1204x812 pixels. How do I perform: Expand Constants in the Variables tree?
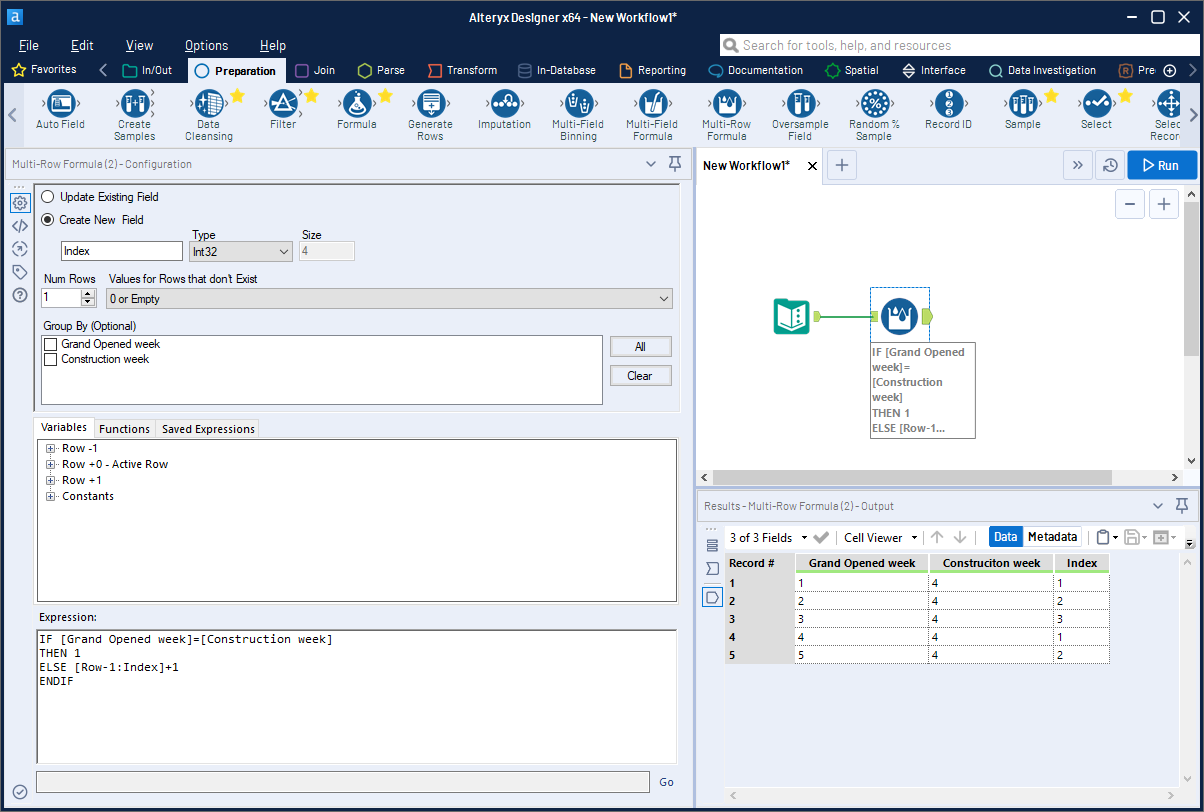(x=50, y=495)
